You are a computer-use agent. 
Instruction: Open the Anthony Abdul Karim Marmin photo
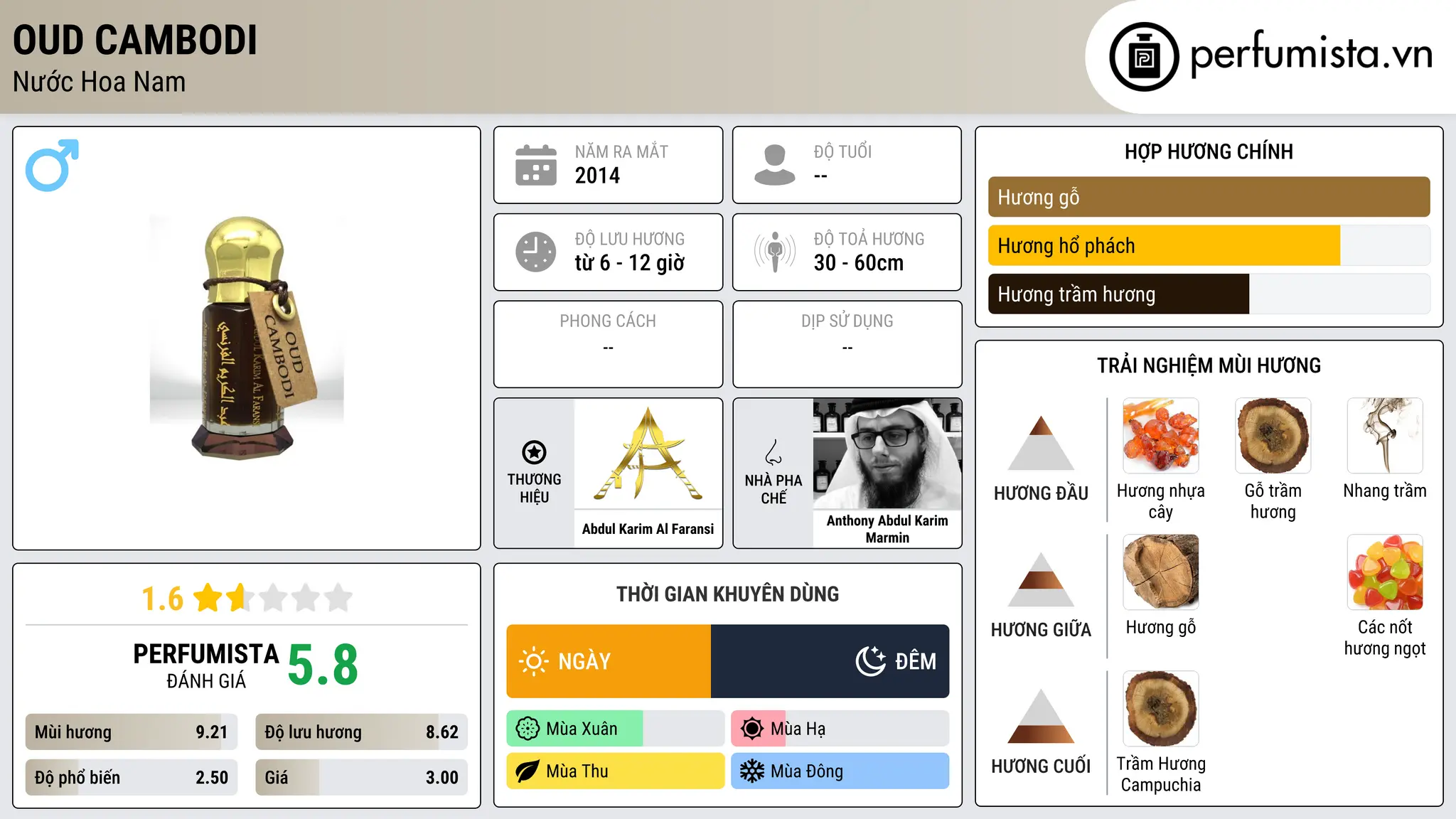tap(887, 454)
